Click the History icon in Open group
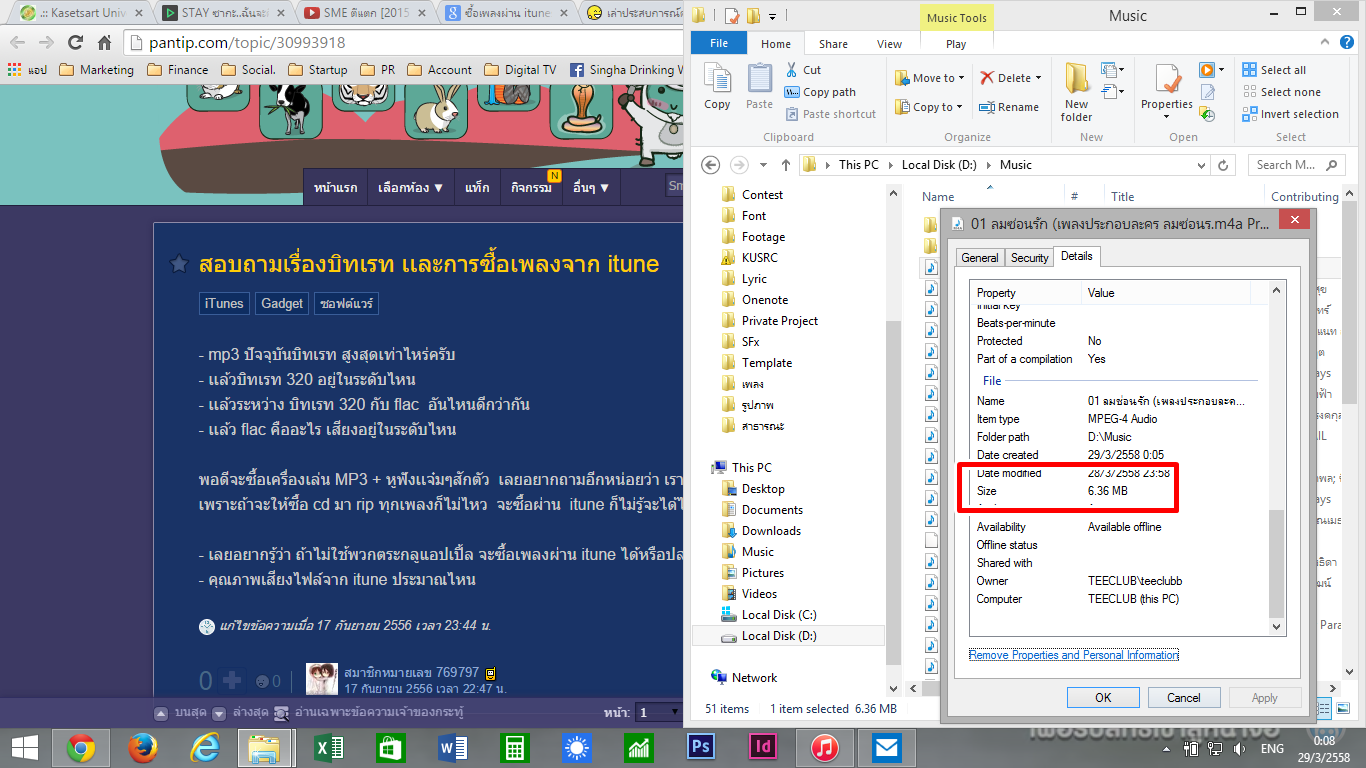Viewport: 1366px width, 768px height. tap(1207, 114)
